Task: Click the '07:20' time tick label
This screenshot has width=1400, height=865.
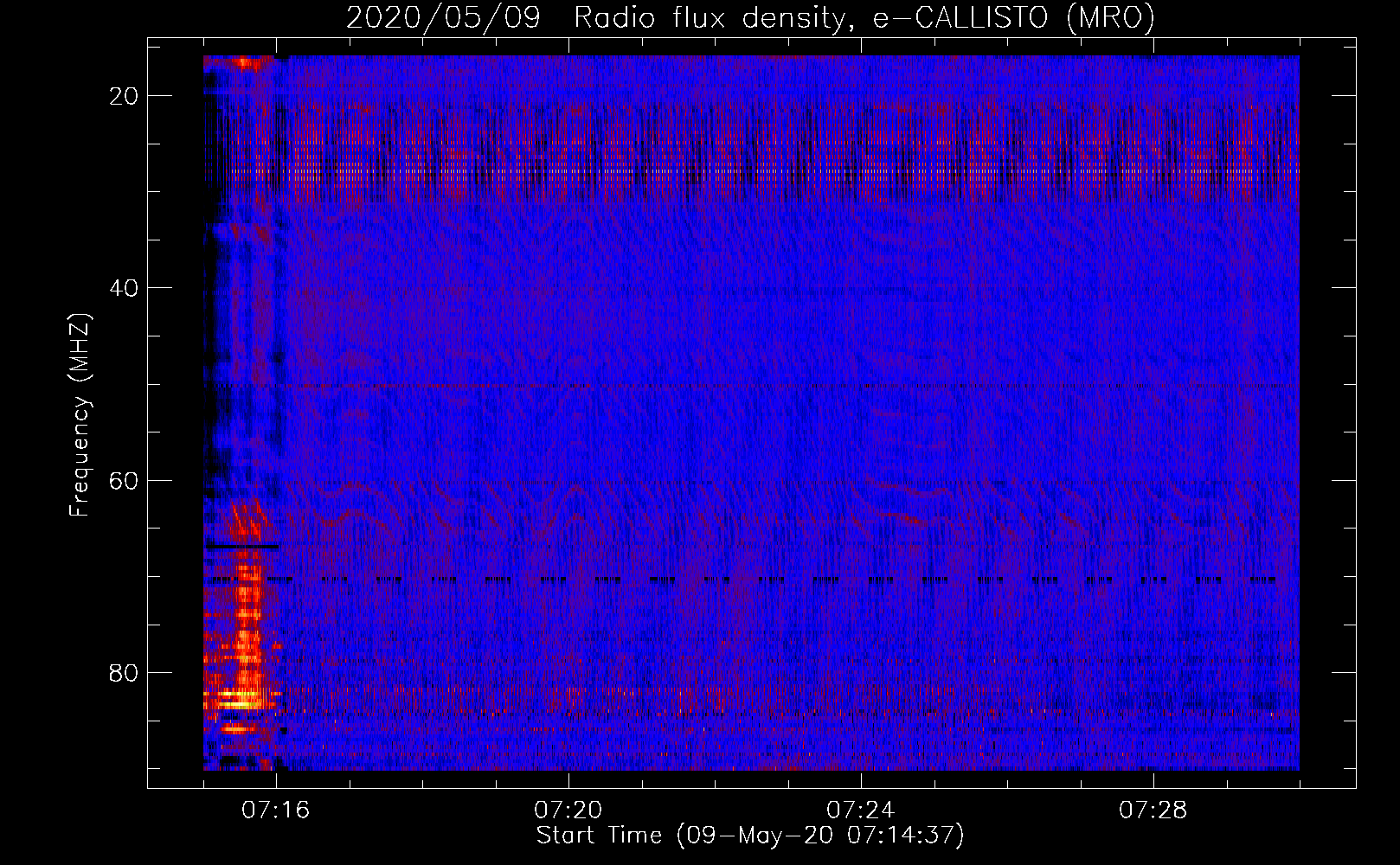Action: [568, 811]
